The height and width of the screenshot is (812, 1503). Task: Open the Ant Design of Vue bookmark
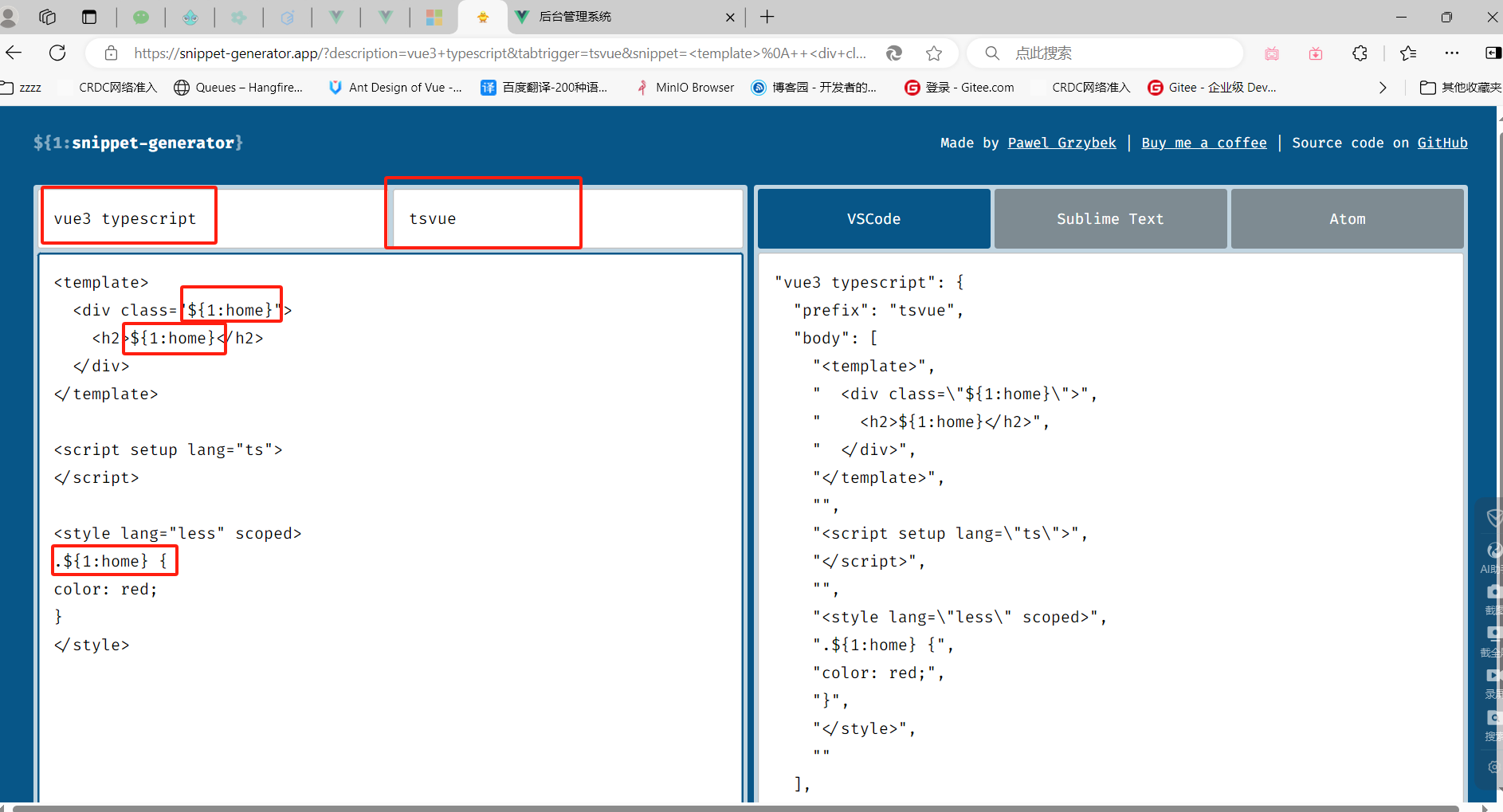click(x=395, y=88)
